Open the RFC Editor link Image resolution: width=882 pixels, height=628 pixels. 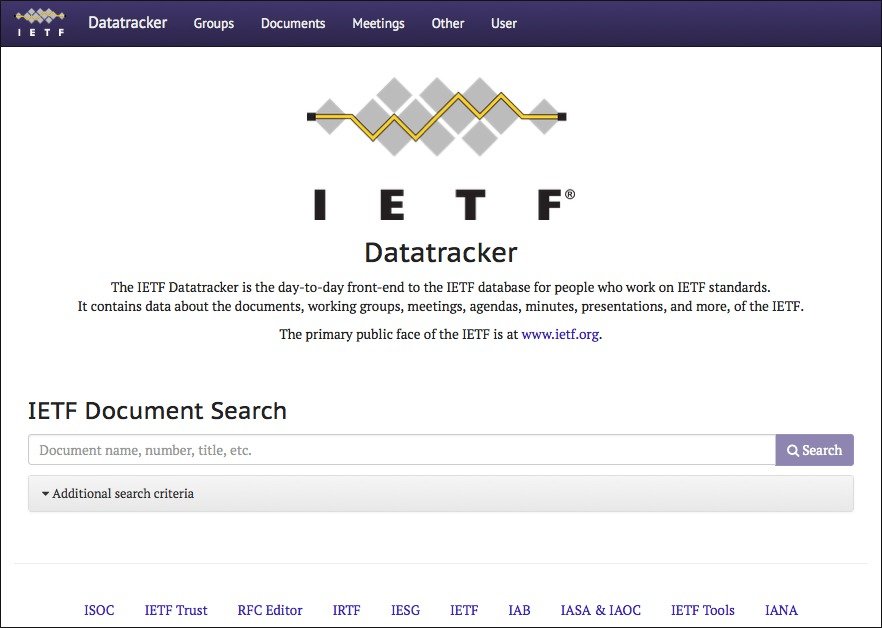(x=269, y=610)
